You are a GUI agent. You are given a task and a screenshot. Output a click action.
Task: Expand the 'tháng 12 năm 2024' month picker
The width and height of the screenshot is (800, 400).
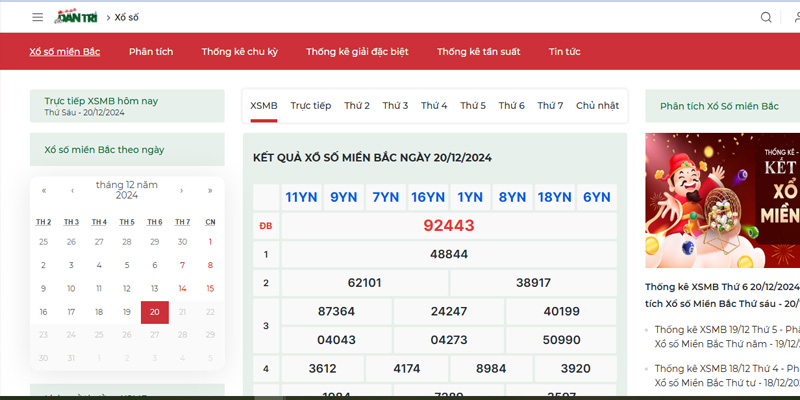(126, 190)
